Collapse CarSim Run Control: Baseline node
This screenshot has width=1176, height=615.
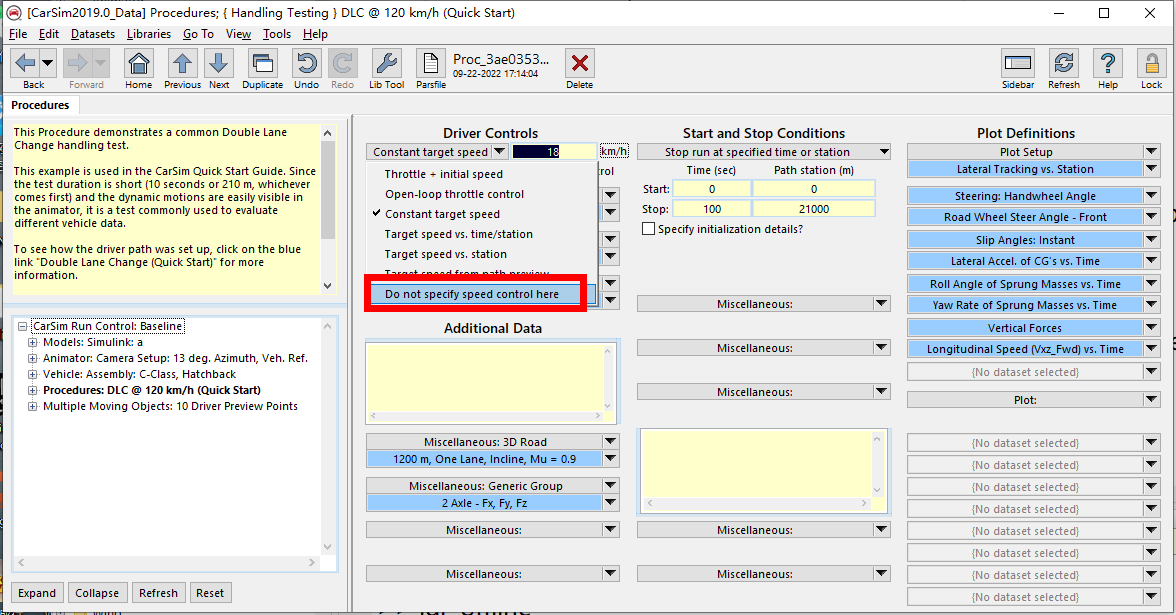coord(22,326)
